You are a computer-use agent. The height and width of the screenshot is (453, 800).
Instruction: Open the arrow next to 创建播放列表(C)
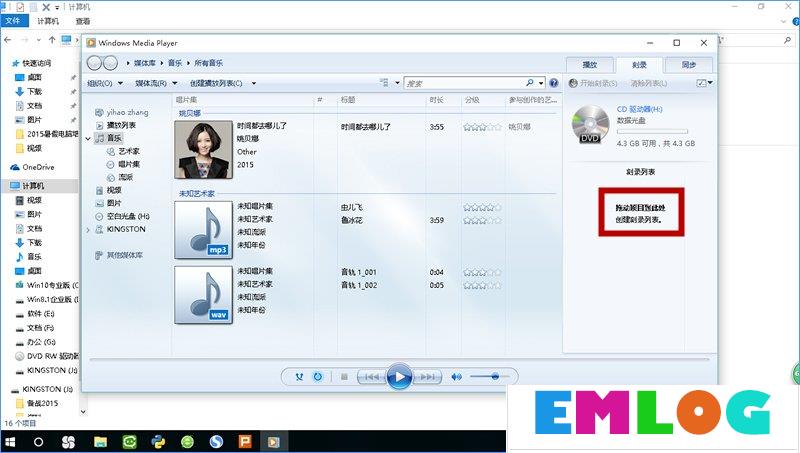254,83
